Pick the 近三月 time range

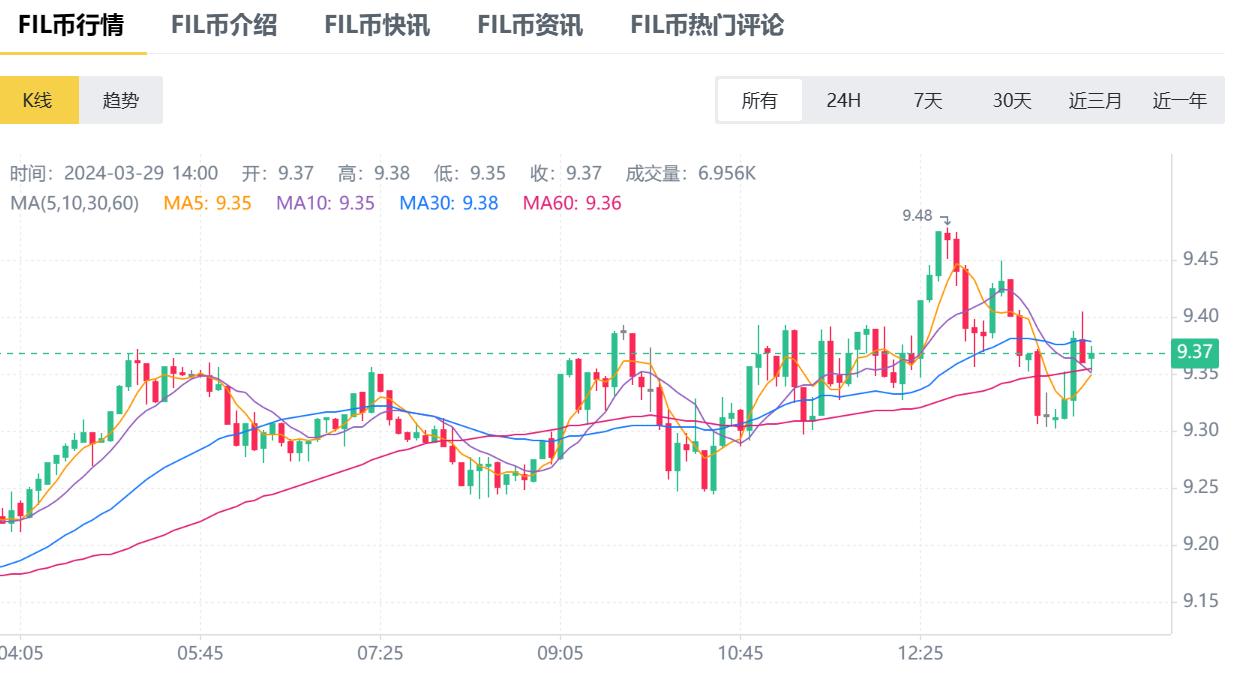(x=1096, y=100)
